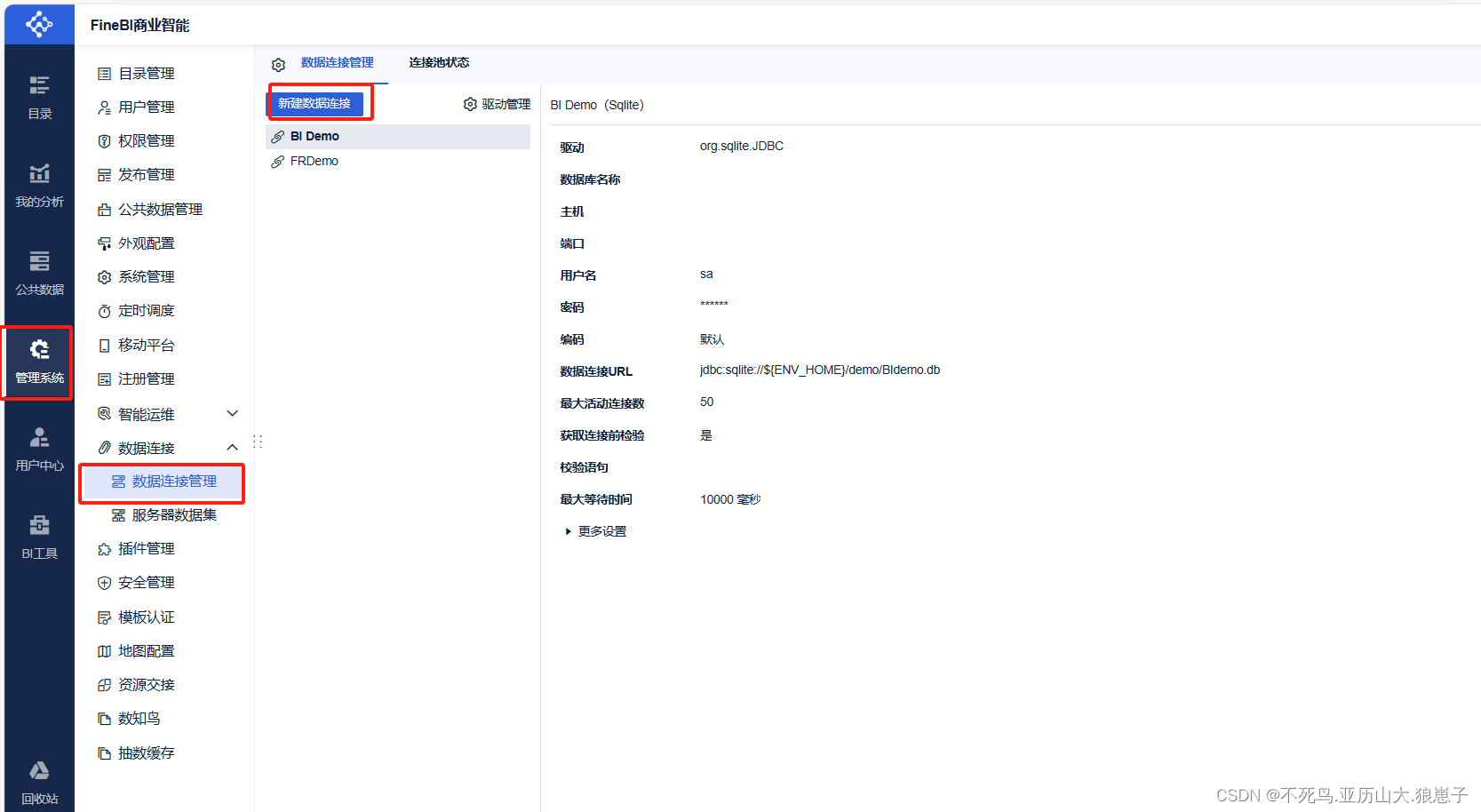The width and height of the screenshot is (1481, 812).
Task: Select the FRDemo connection
Action: point(315,161)
